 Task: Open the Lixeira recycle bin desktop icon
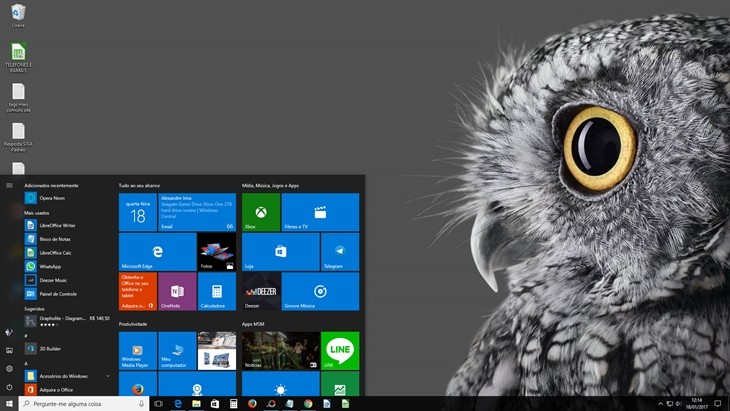tap(18, 15)
